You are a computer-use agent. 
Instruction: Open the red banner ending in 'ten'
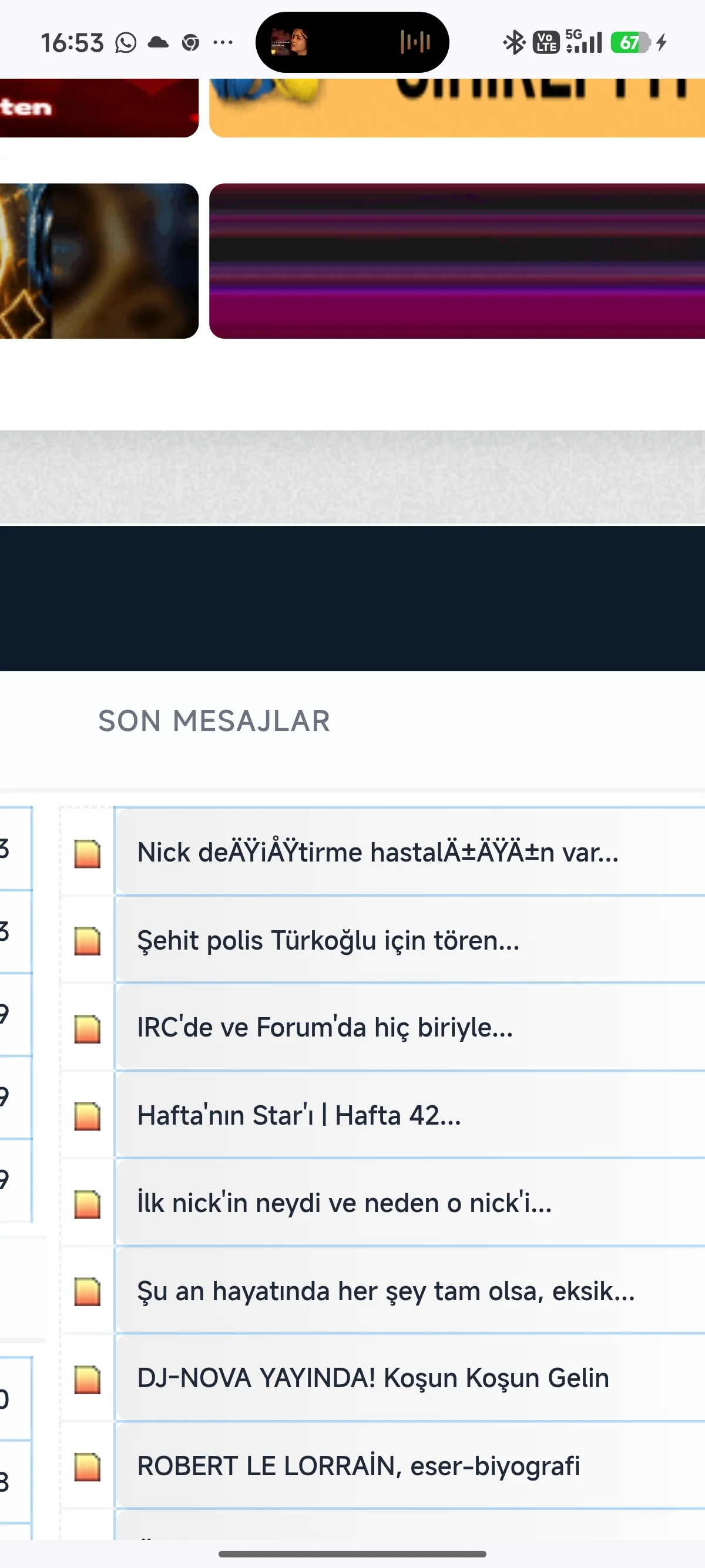click(x=99, y=107)
